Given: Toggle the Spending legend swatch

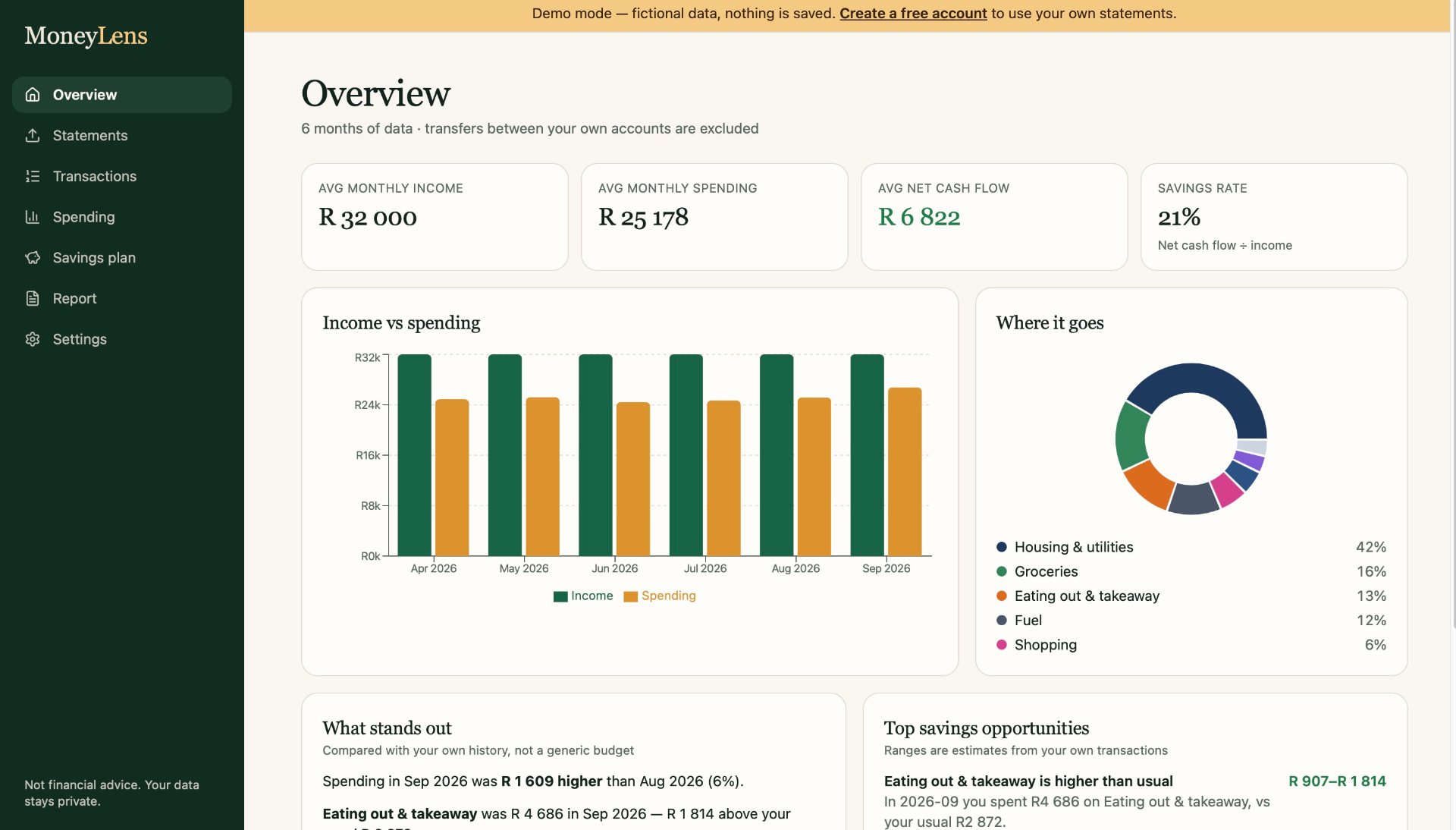Looking at the screenshot, I should pos(630,596).
